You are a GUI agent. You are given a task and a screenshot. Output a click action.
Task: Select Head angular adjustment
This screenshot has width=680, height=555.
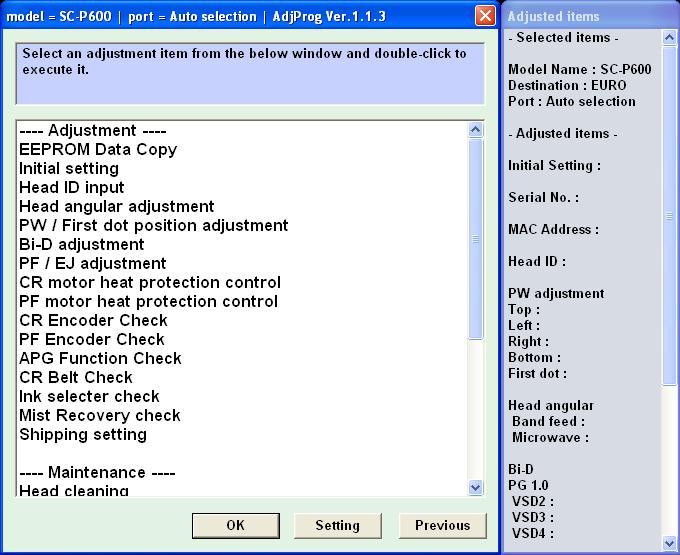tap(116, 207)
